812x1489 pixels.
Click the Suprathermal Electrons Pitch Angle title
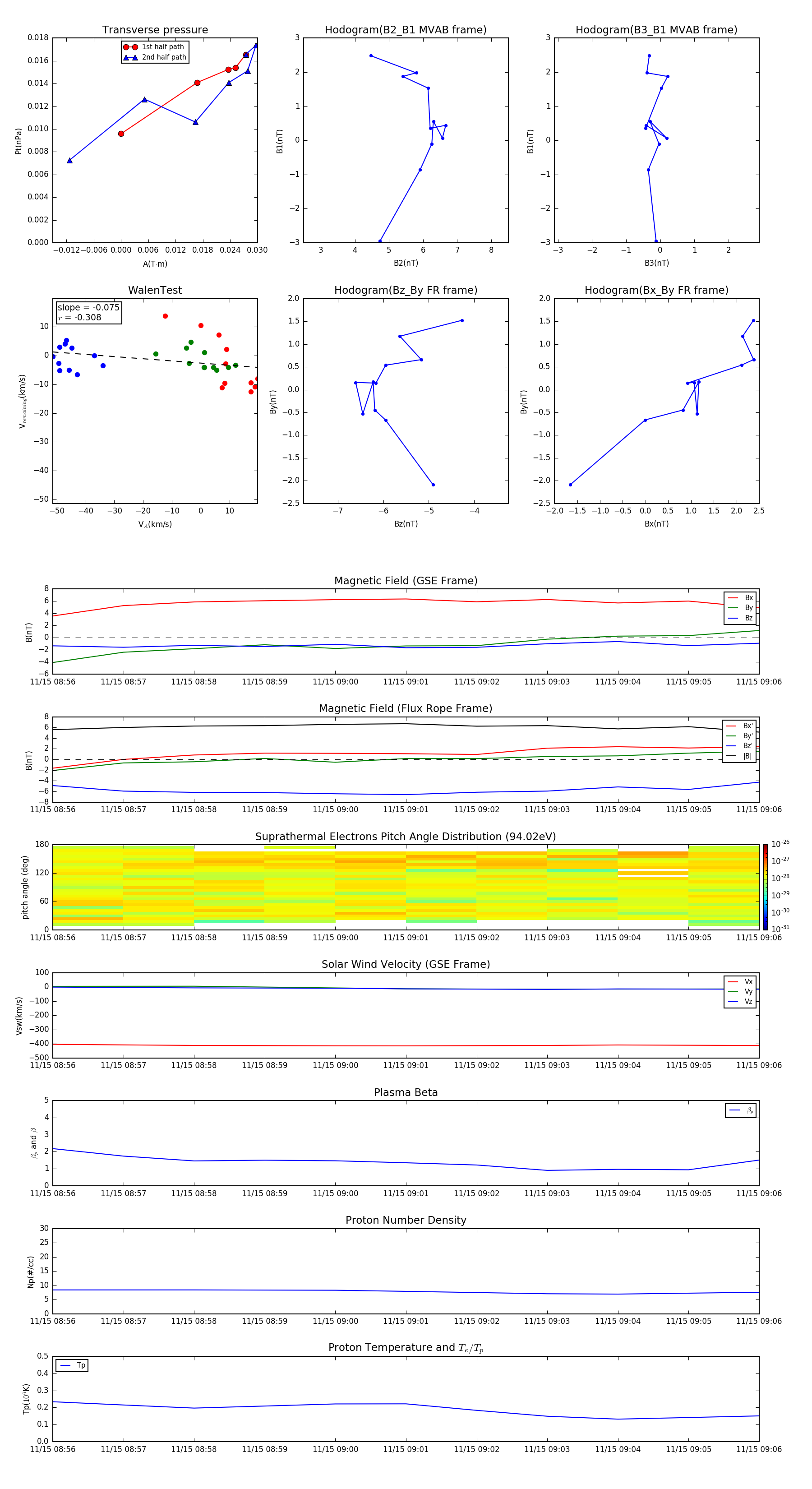(x=406, y=837)
